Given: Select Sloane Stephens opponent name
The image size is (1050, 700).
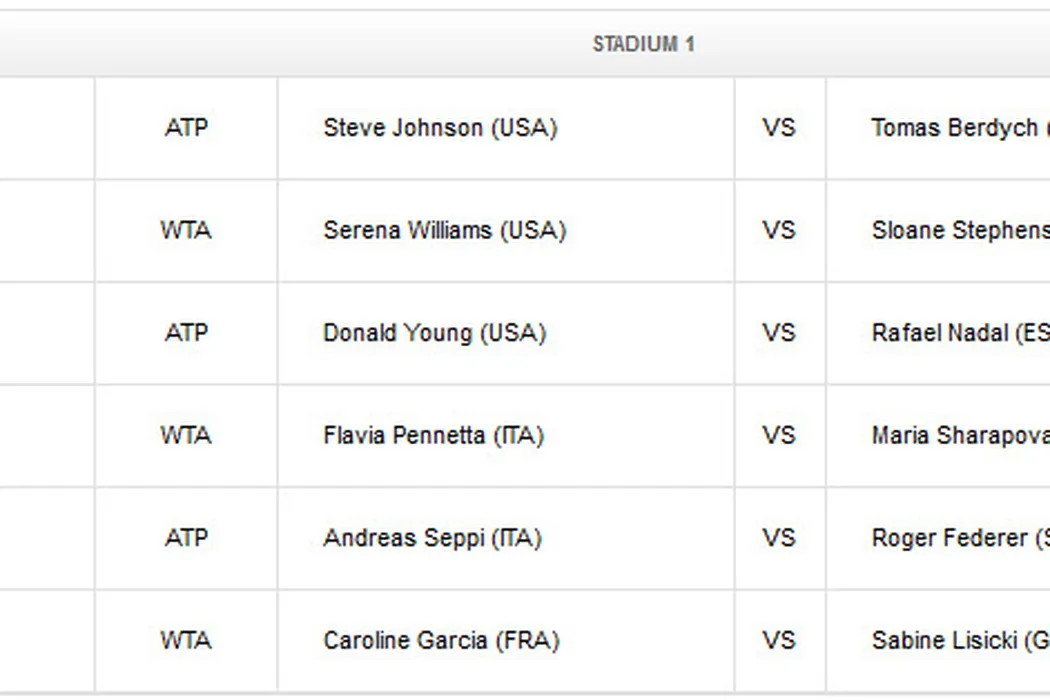Looking at the screenshot, I should [x=958, y=230].
